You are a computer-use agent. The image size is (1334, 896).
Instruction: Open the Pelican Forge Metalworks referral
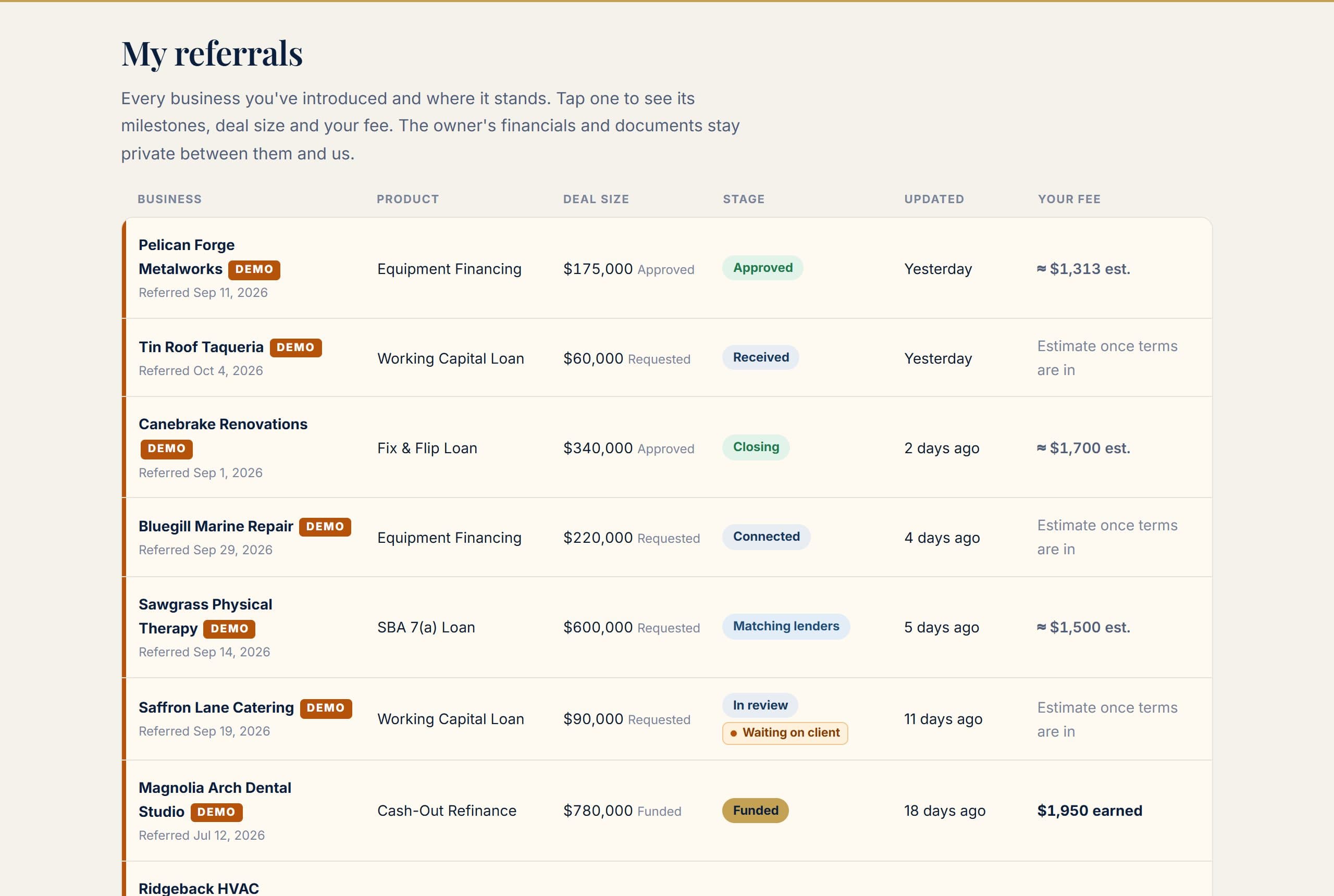coord(667,268)
